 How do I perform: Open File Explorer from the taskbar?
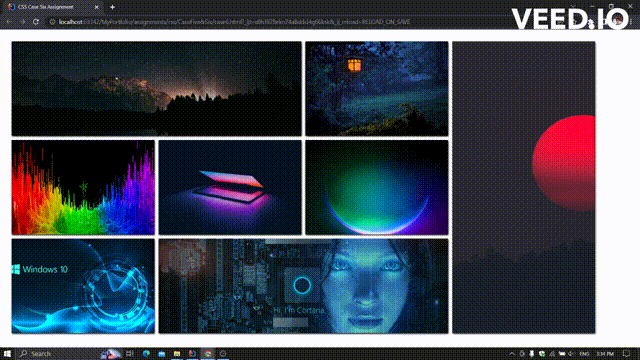pos(177,353)
